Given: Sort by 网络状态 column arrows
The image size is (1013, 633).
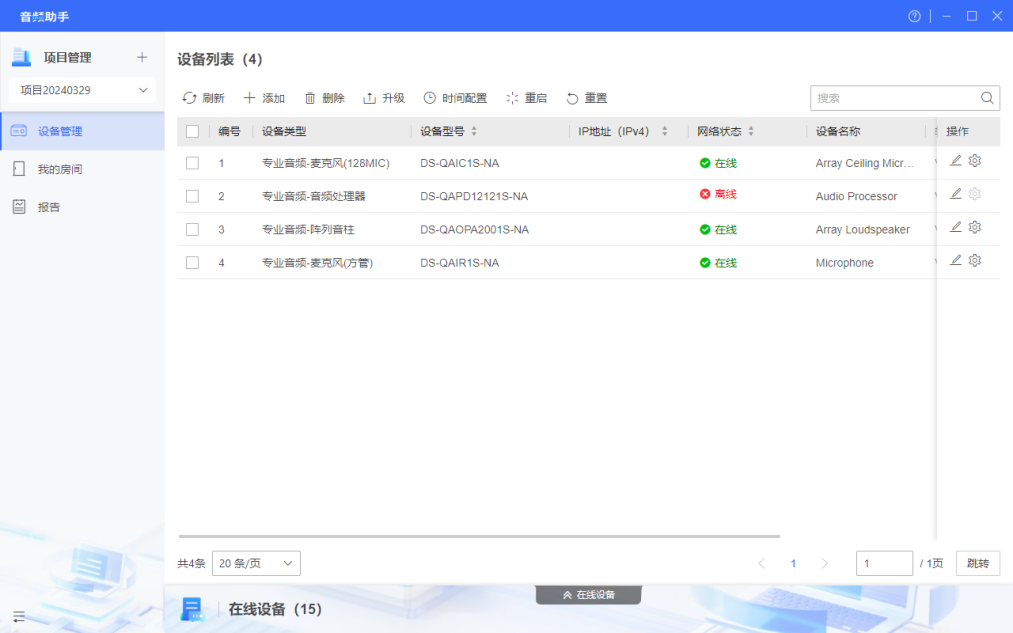Looking at the screenshot, I should (x=751, y=131).
